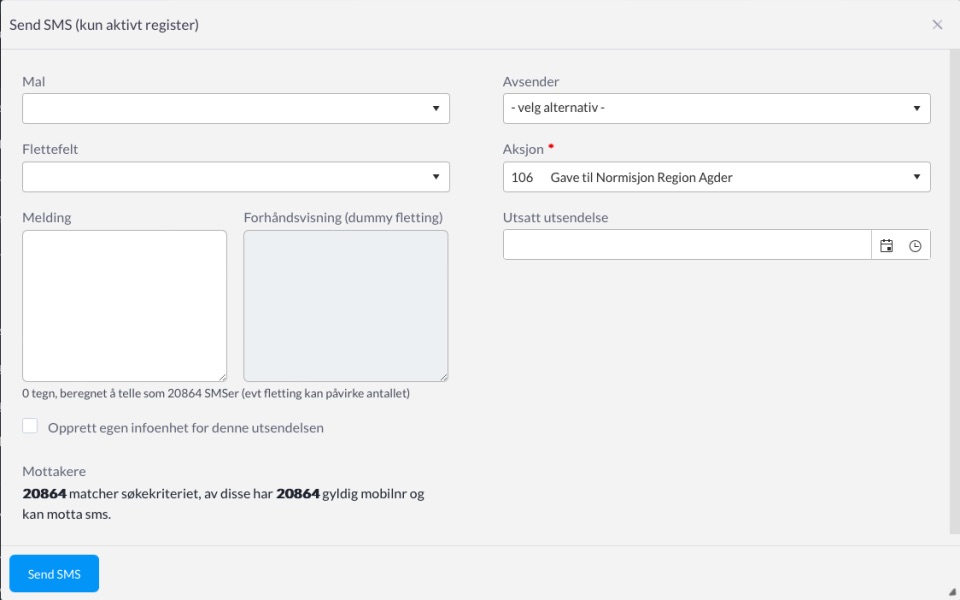
Task: Click the 'Opprett egen infoenhet for denne utsendelsen' label
Action: tap(186, 427)
